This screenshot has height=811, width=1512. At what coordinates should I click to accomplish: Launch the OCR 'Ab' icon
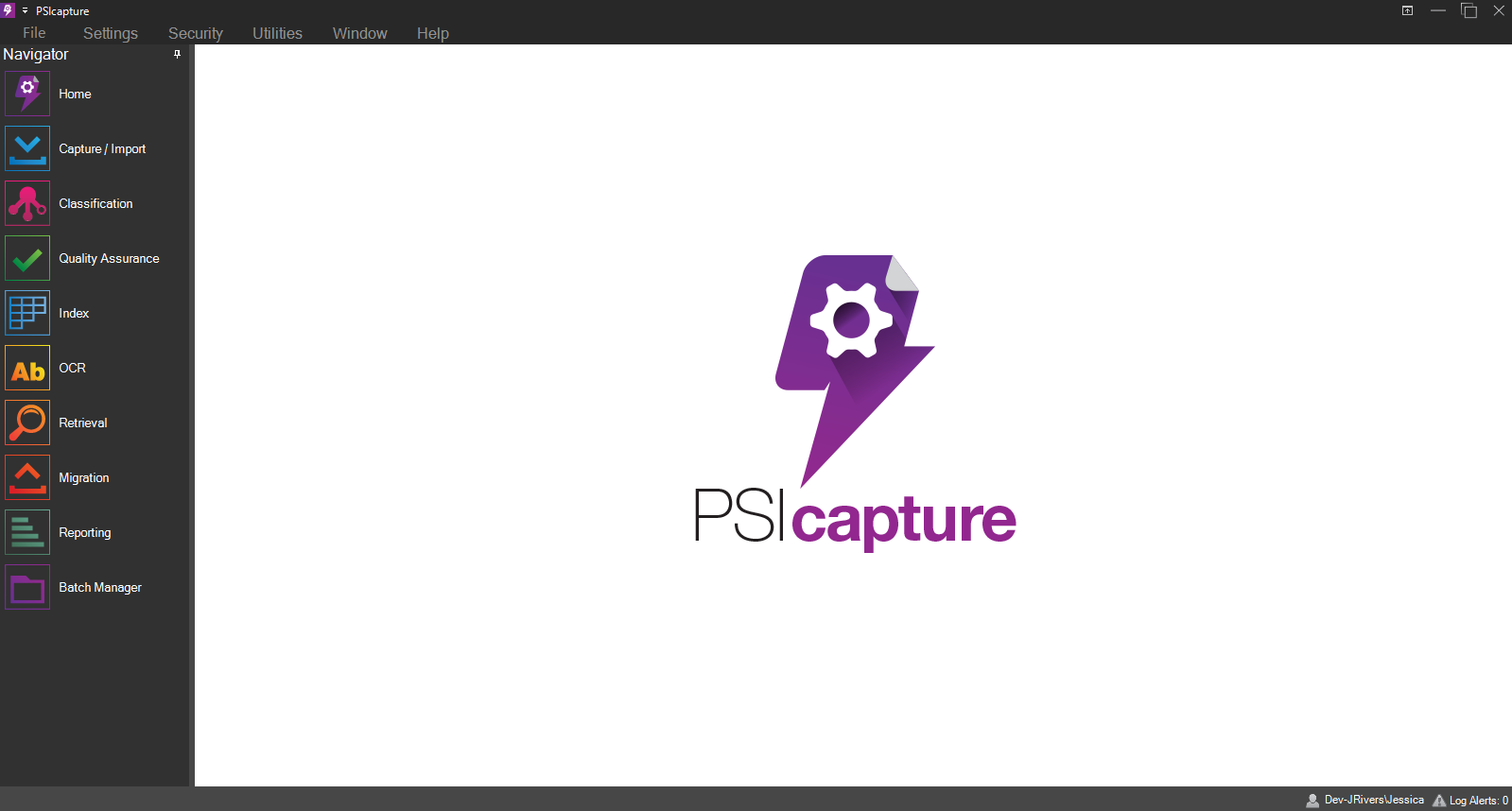tap(27, 368)
